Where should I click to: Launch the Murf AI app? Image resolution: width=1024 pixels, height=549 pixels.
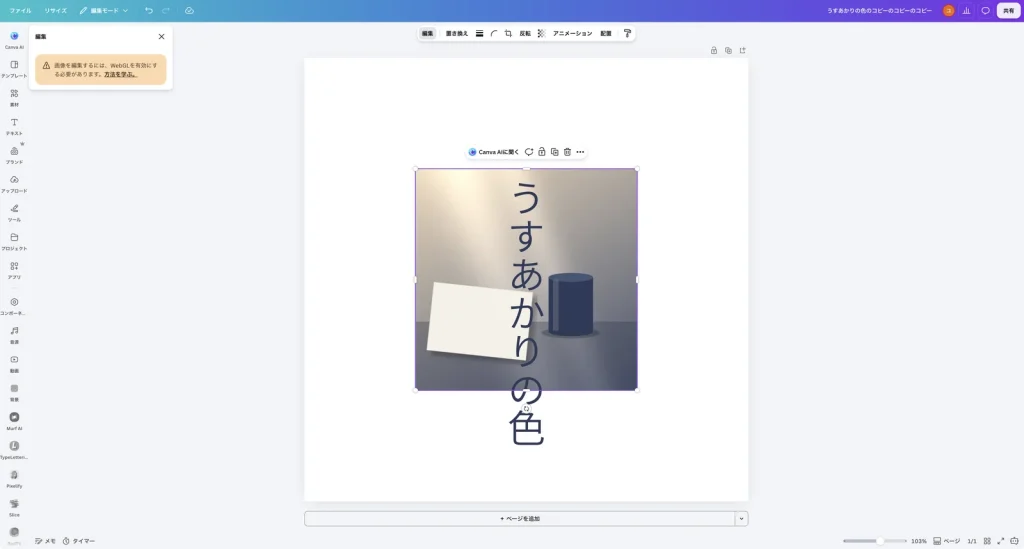14,420
